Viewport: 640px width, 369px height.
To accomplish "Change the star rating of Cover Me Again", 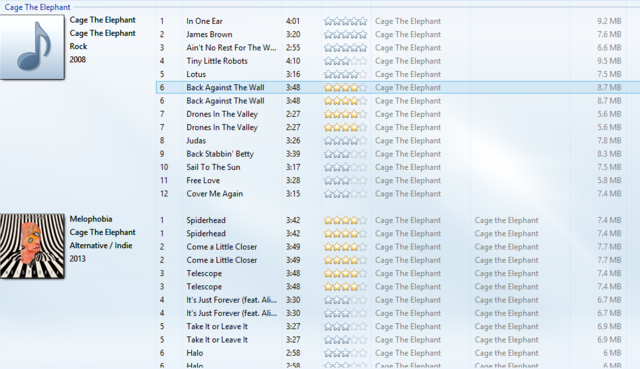I will [345, 193].
